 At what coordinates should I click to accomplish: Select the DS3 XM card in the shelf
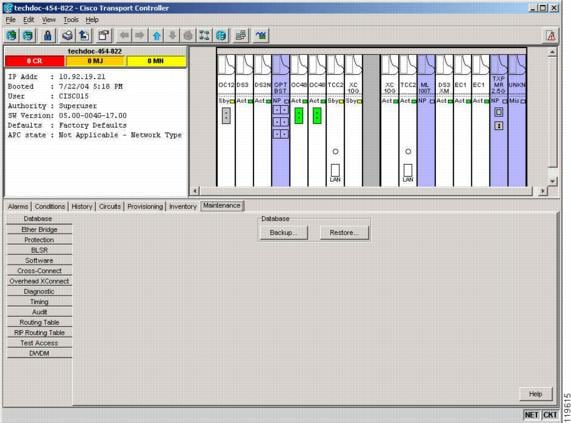click(444, 120)
